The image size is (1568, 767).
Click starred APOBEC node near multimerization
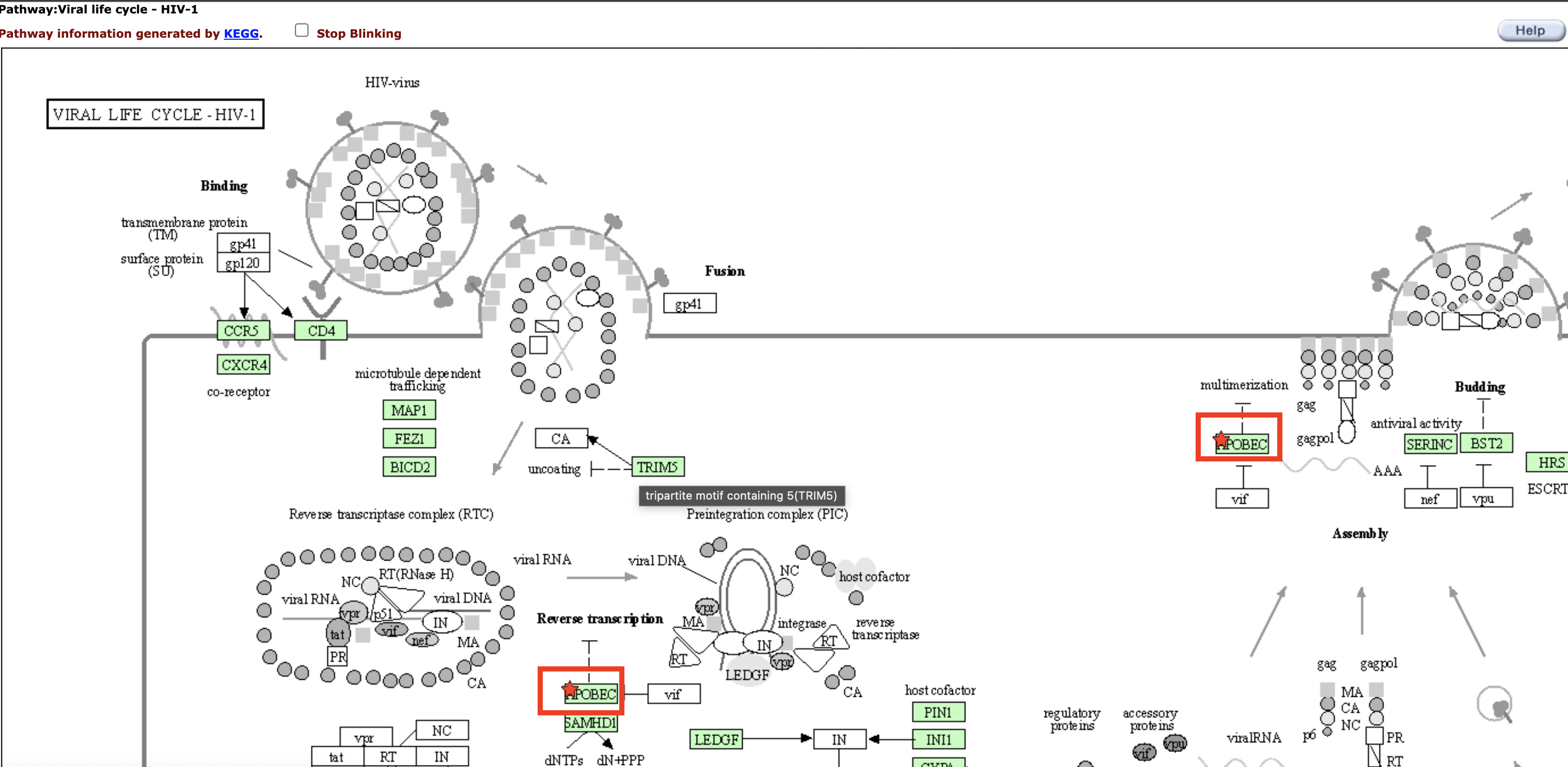(1242, 444)
